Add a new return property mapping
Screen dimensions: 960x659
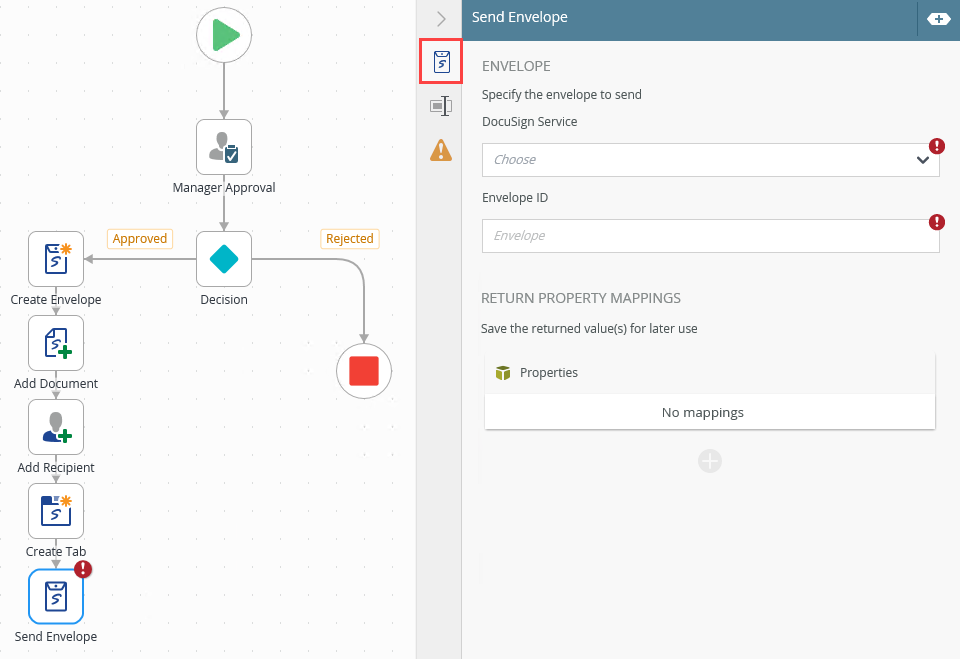(710, 461)
